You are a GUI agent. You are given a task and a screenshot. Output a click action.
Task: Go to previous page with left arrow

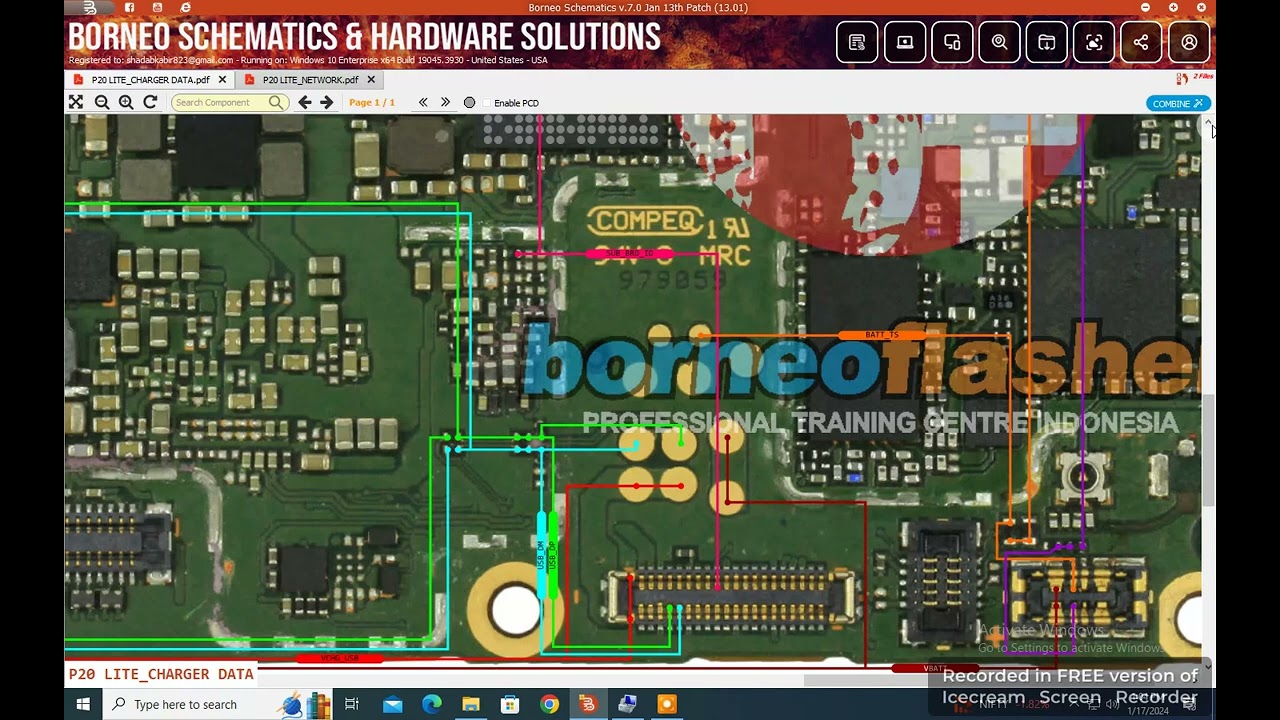pyautogui.click(x=305, y=102)
